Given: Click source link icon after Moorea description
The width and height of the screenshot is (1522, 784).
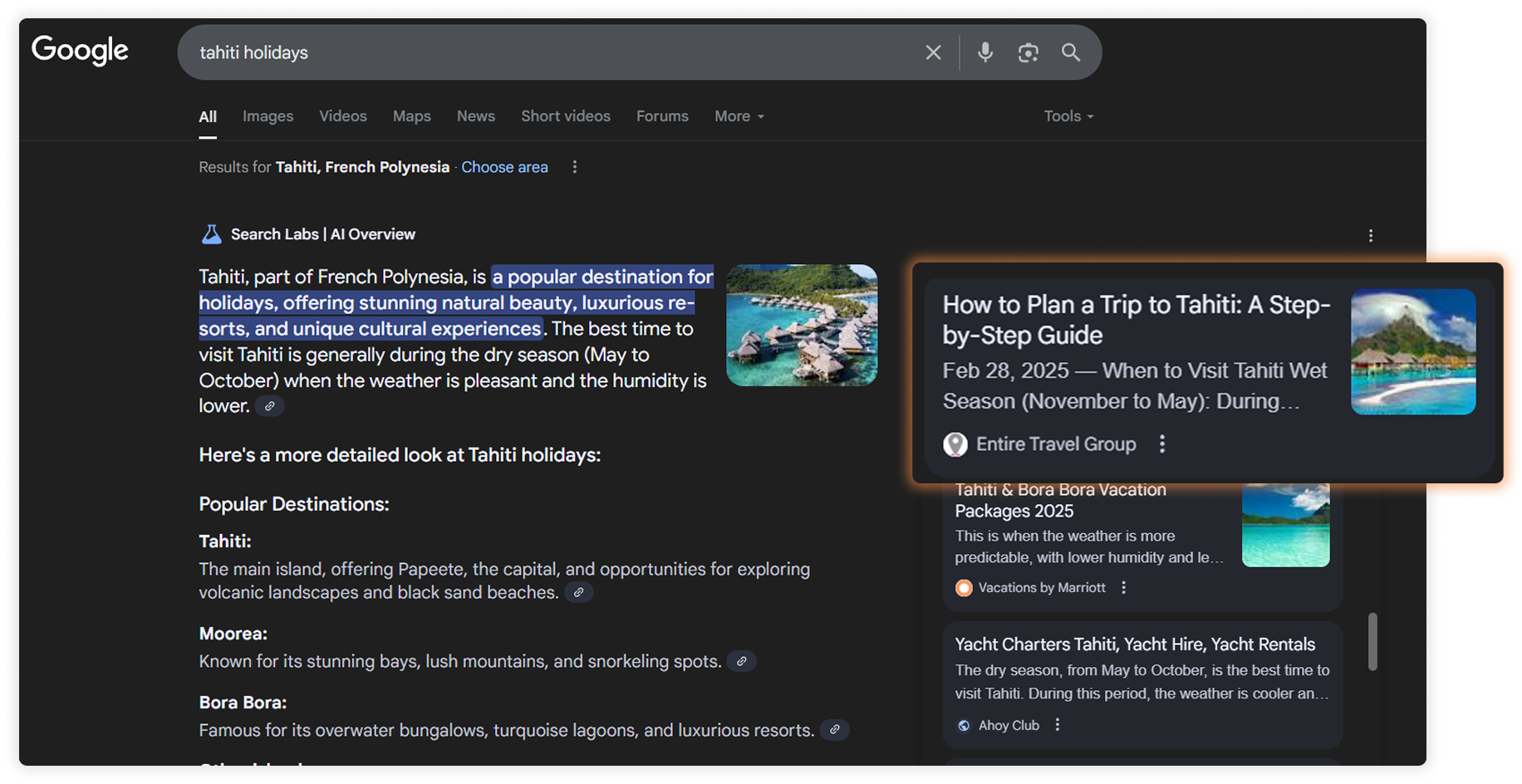Looking at the screenshot, I should [x=741, y=661].
